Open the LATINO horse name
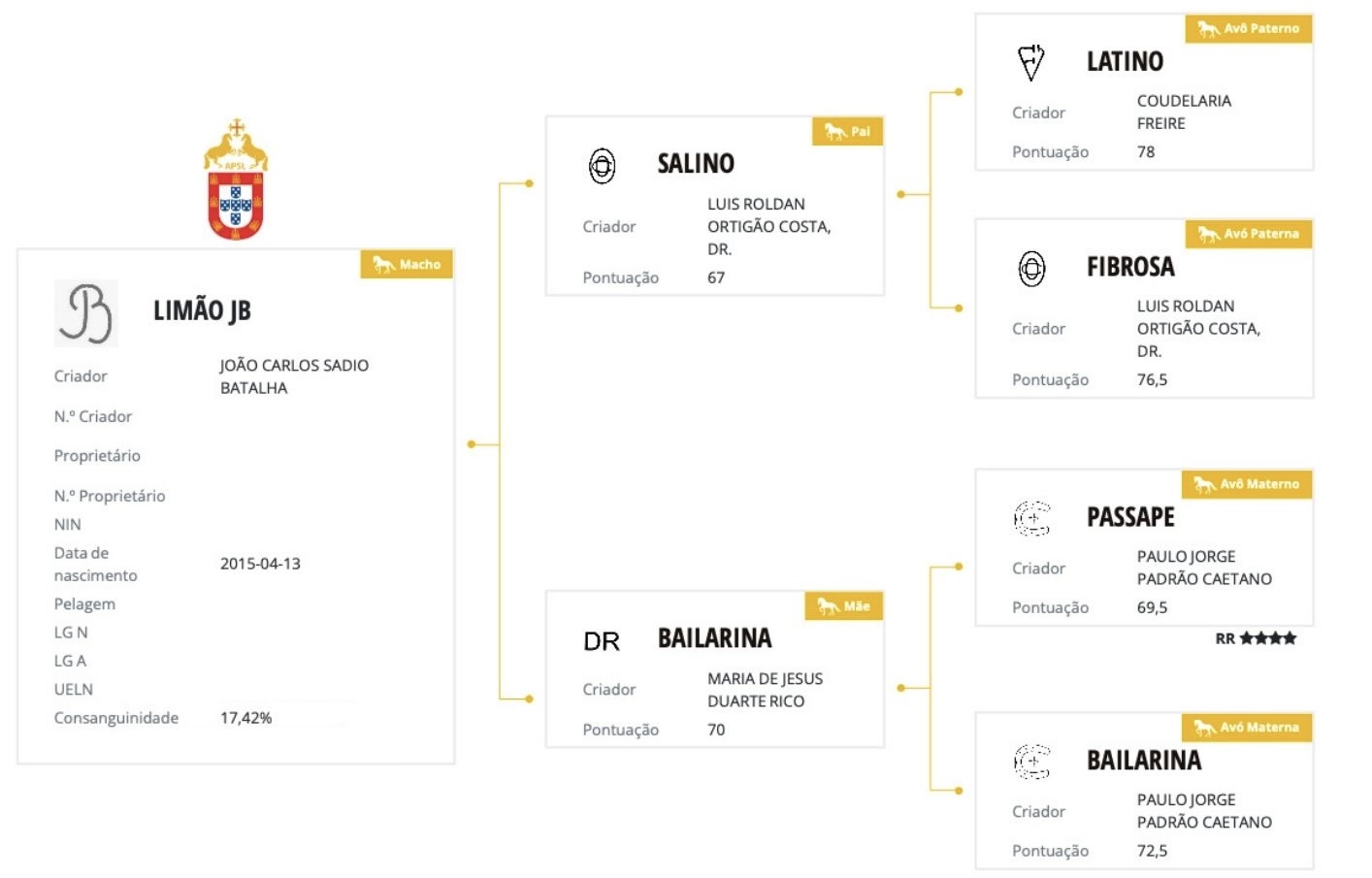 tap(1125, 61)
